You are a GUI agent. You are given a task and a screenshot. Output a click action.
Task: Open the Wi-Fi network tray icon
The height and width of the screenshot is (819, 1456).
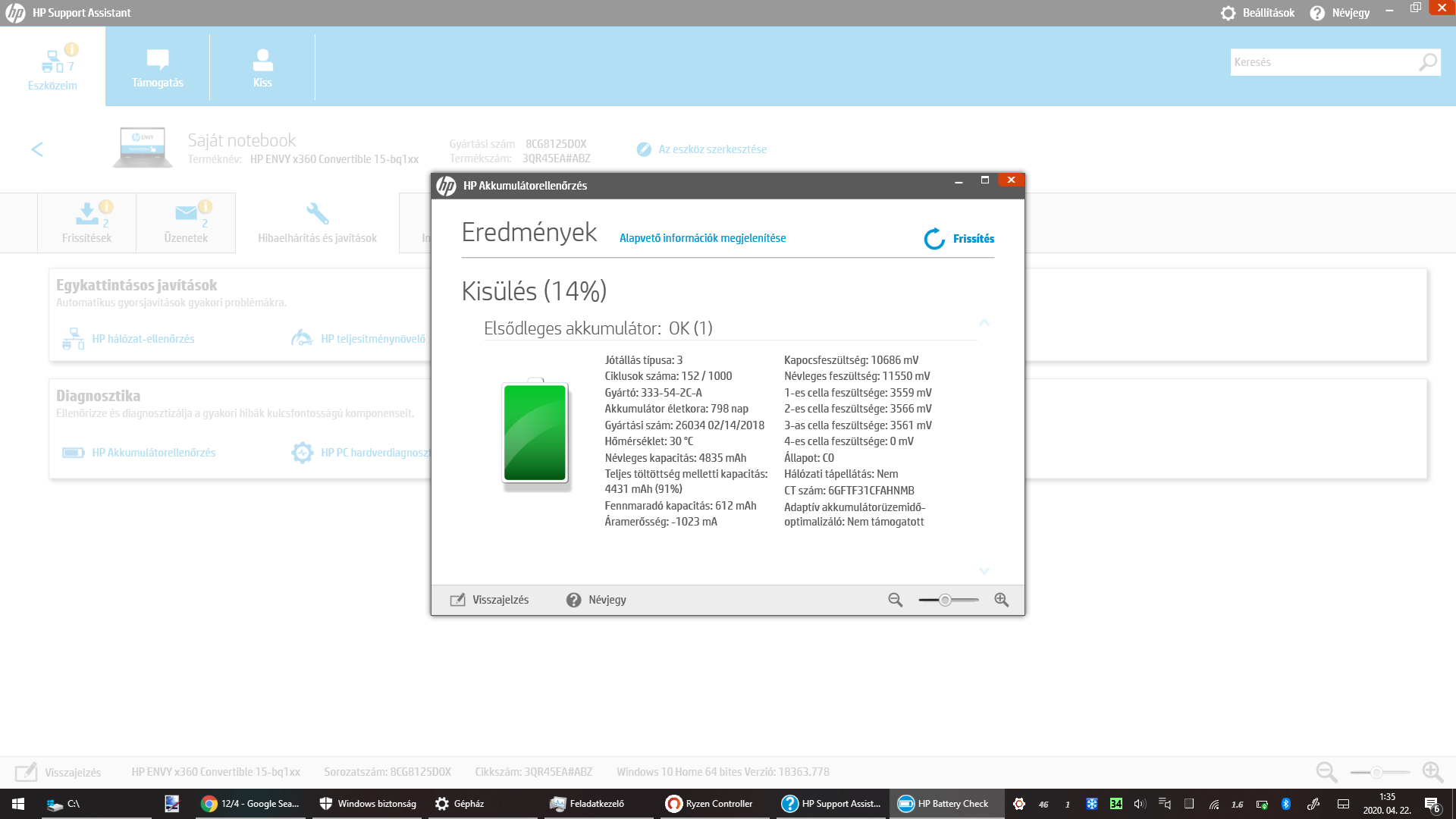click(1213, 804)
